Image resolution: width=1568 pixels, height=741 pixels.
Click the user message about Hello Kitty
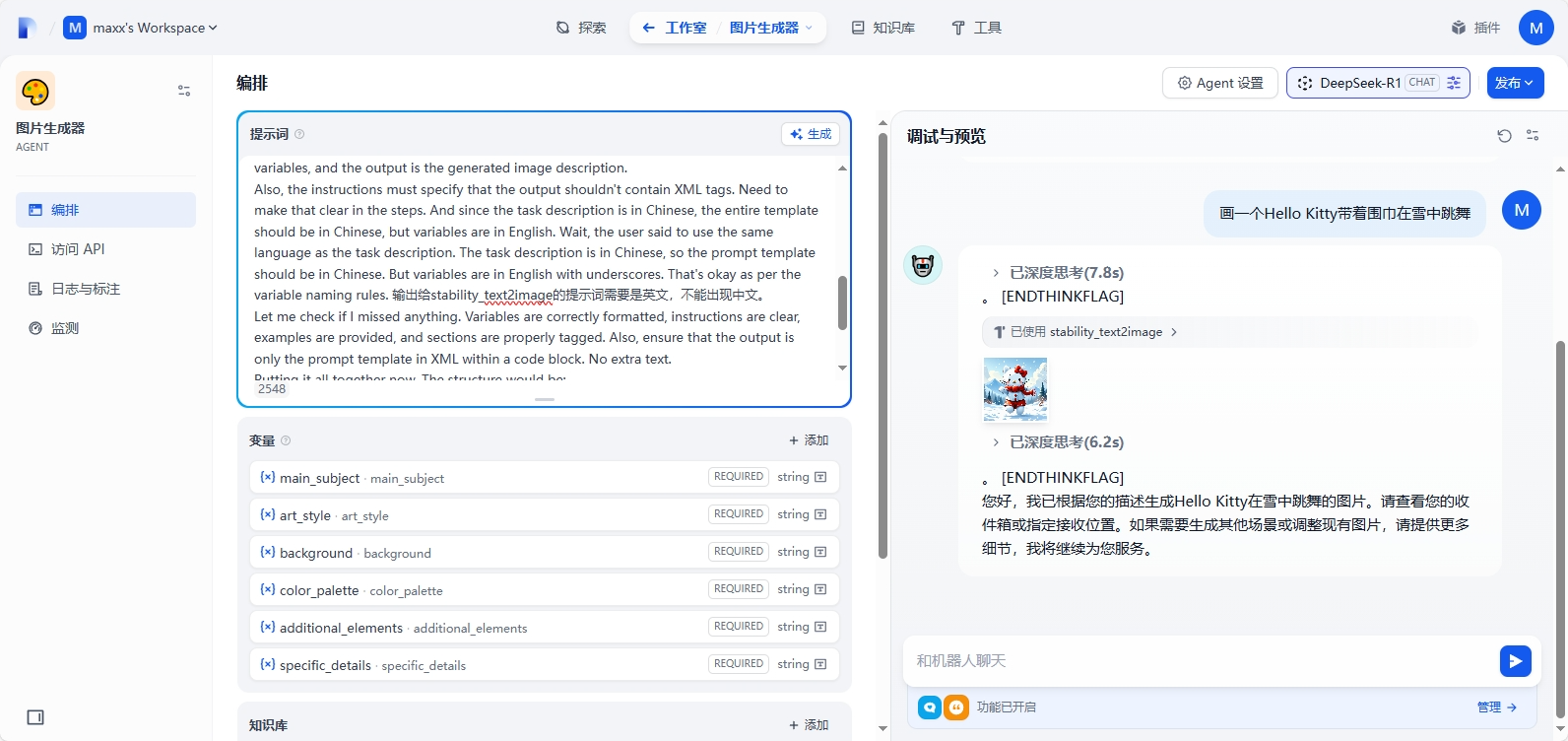click(x=1344, y=213)
